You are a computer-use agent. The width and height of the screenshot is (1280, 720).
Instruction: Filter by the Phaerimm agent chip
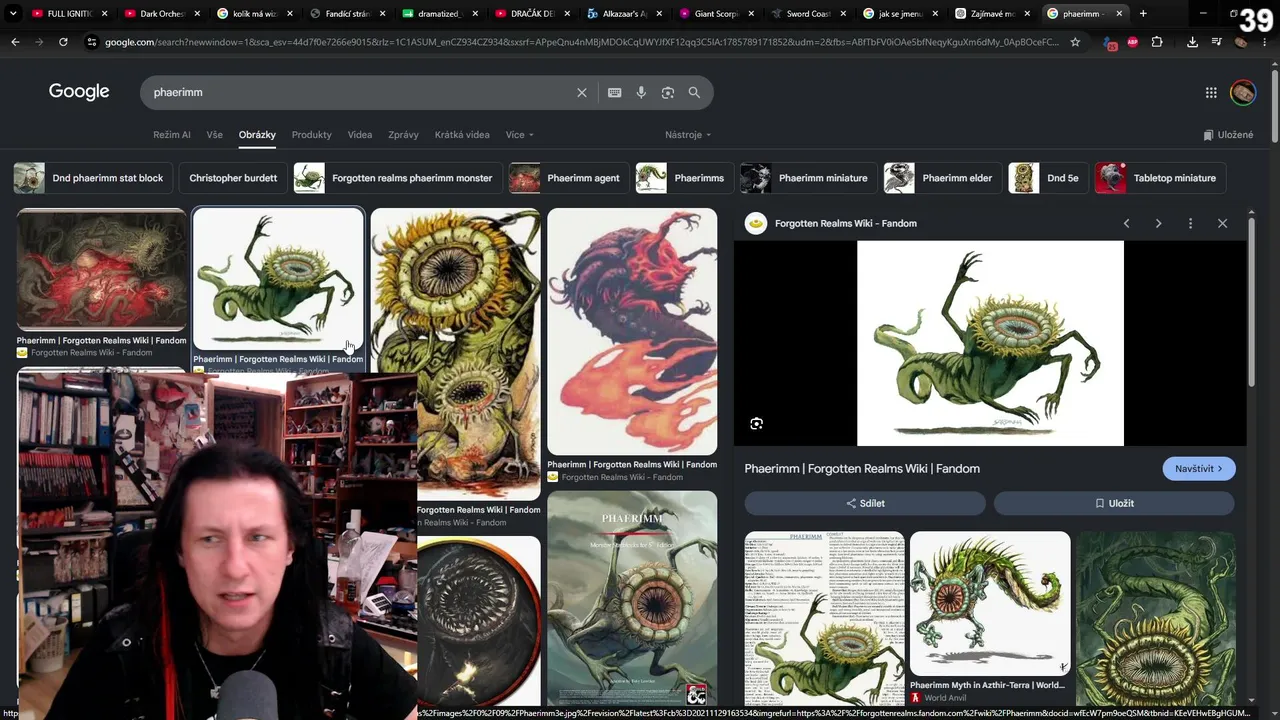(x=569, y=178)
